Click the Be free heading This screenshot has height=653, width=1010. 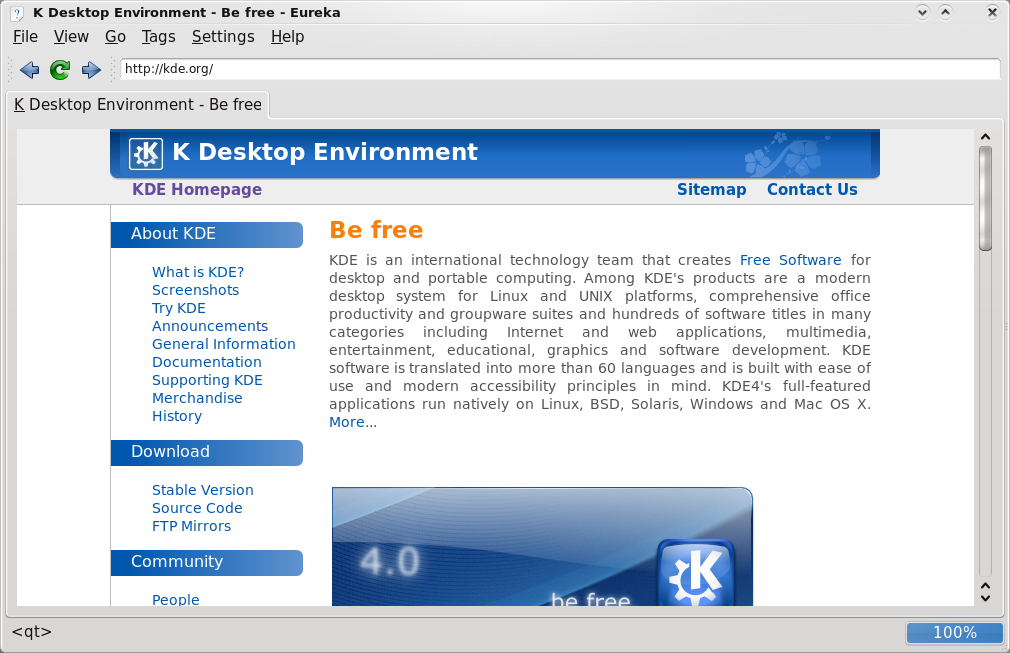(376, 230)
